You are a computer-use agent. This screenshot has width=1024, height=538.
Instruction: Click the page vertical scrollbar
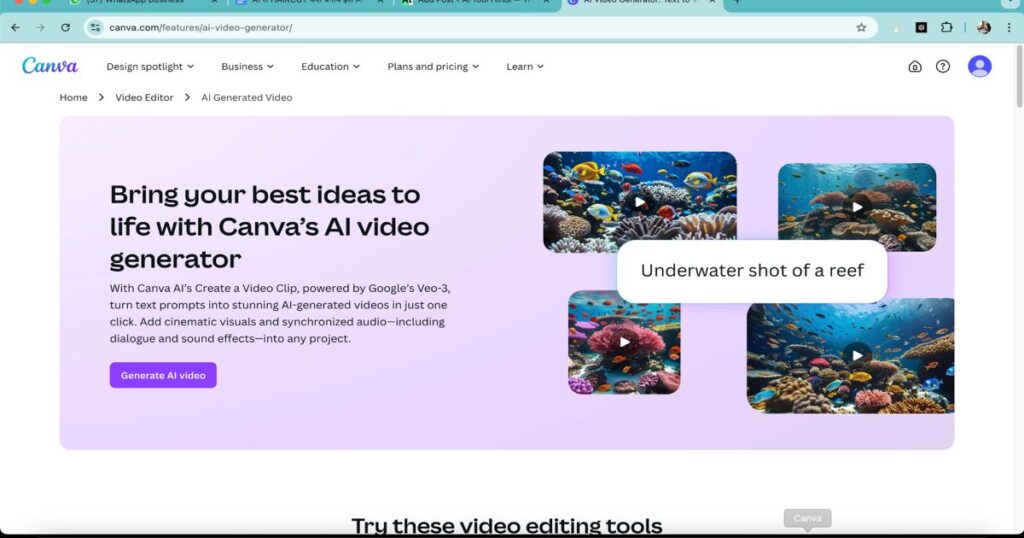(x=1019, y=76)
